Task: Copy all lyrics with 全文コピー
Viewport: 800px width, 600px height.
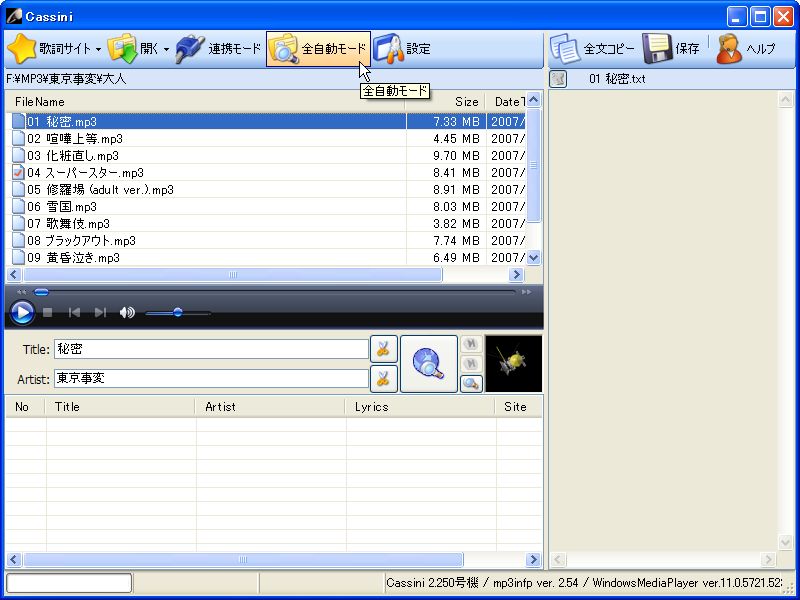Action: (x=592, y=49)
